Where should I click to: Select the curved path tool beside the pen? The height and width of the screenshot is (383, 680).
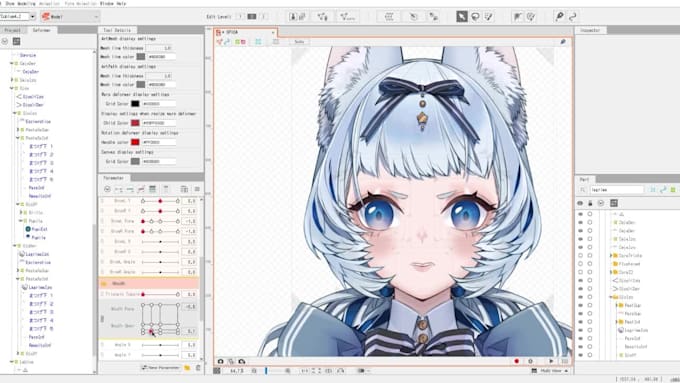[573, 16]
